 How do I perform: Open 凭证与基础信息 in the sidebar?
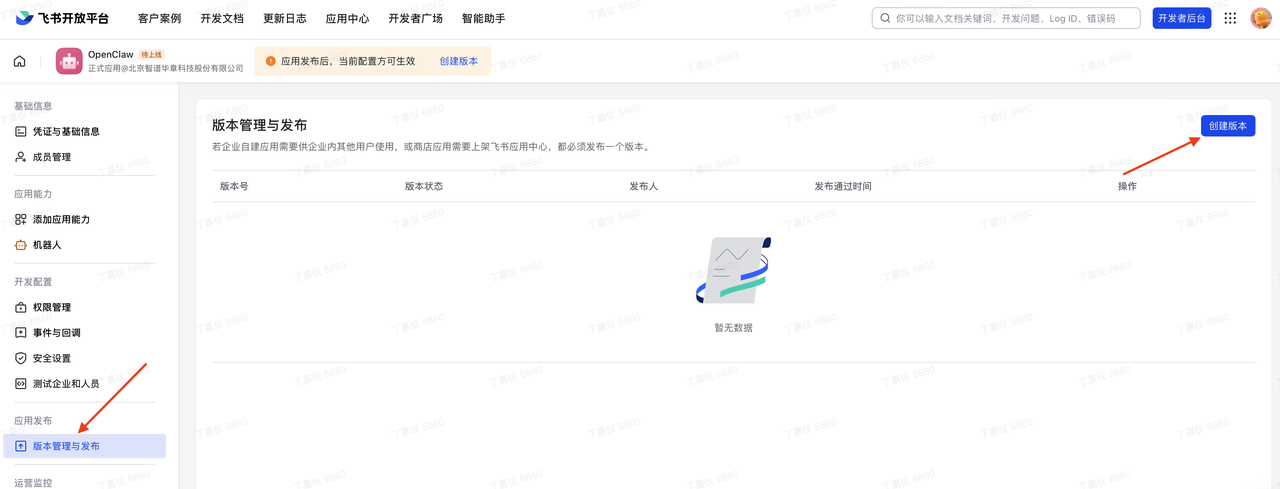tap(66, 132)
